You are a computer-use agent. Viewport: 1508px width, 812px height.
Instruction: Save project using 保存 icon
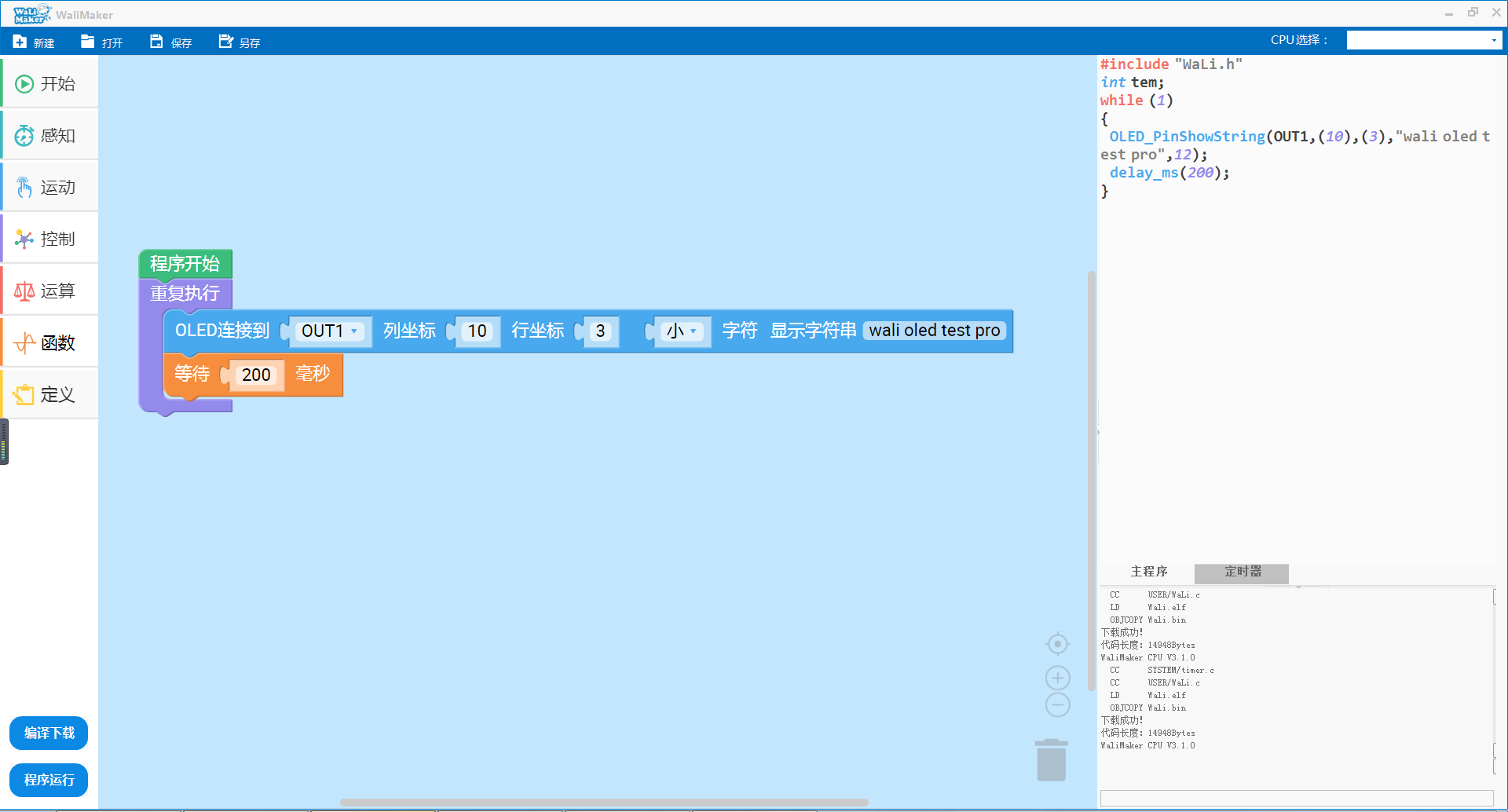[x=157, y=42]
